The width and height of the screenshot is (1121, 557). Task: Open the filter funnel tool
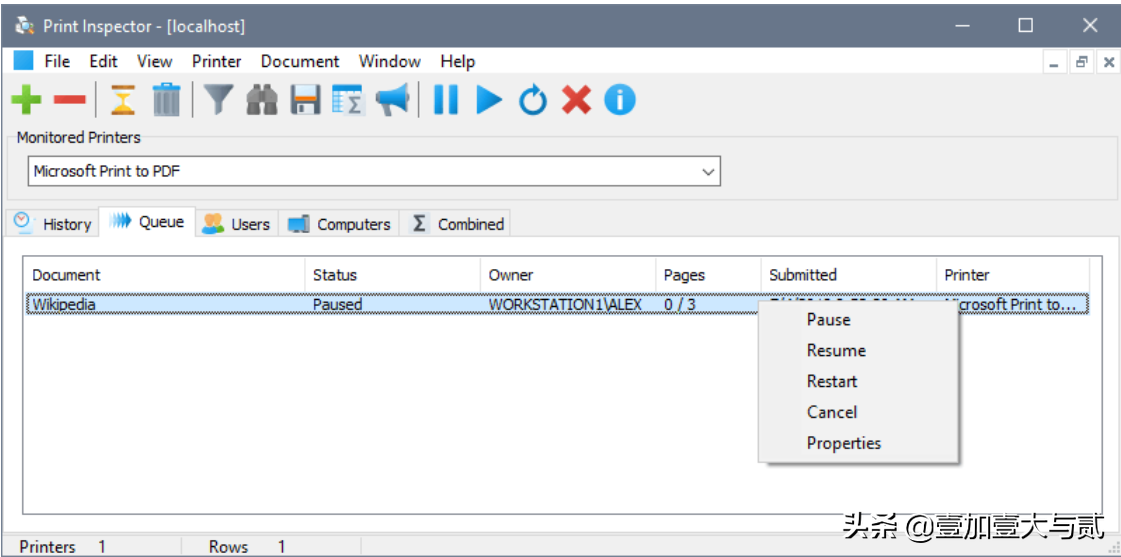pyautogui.click(x=218, y=100)
